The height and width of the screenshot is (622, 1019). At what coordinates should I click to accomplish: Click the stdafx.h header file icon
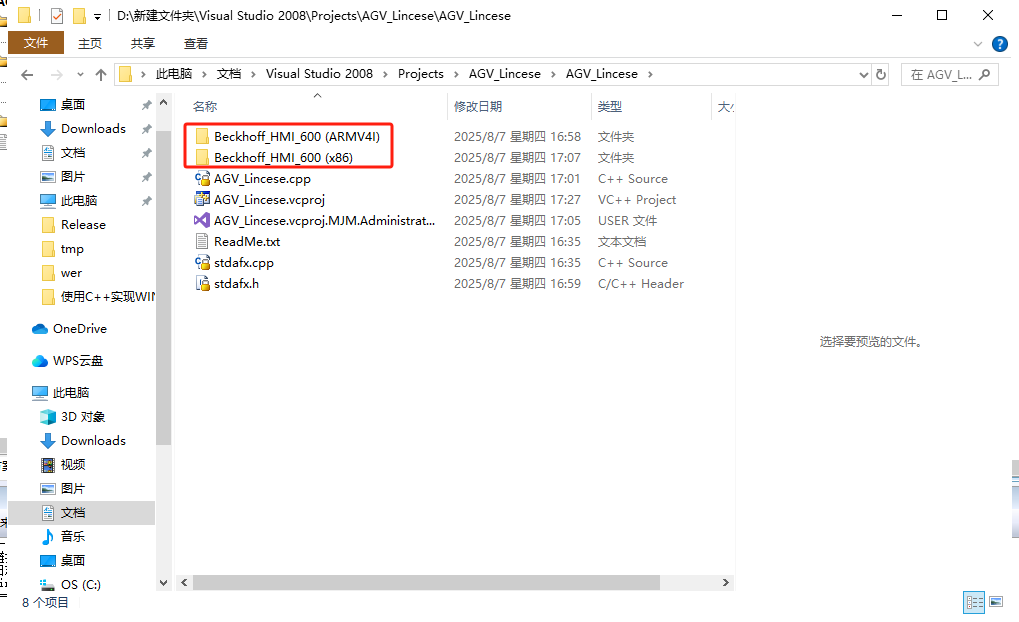202,283
